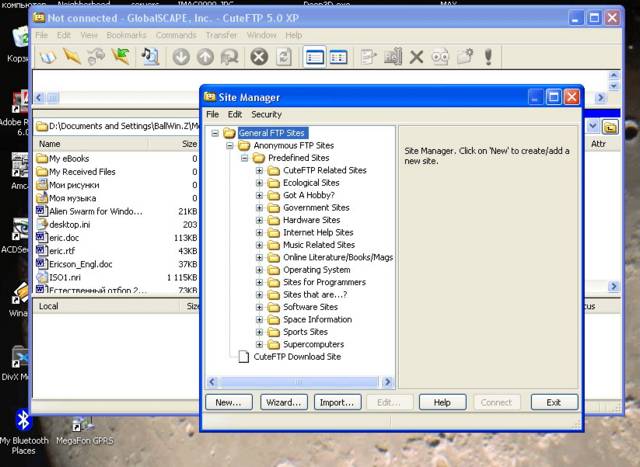This screenshot has width=640, height=467.
Task: Open the Bookmarks menu in CuteFTP window
Action: click(126, 35)
